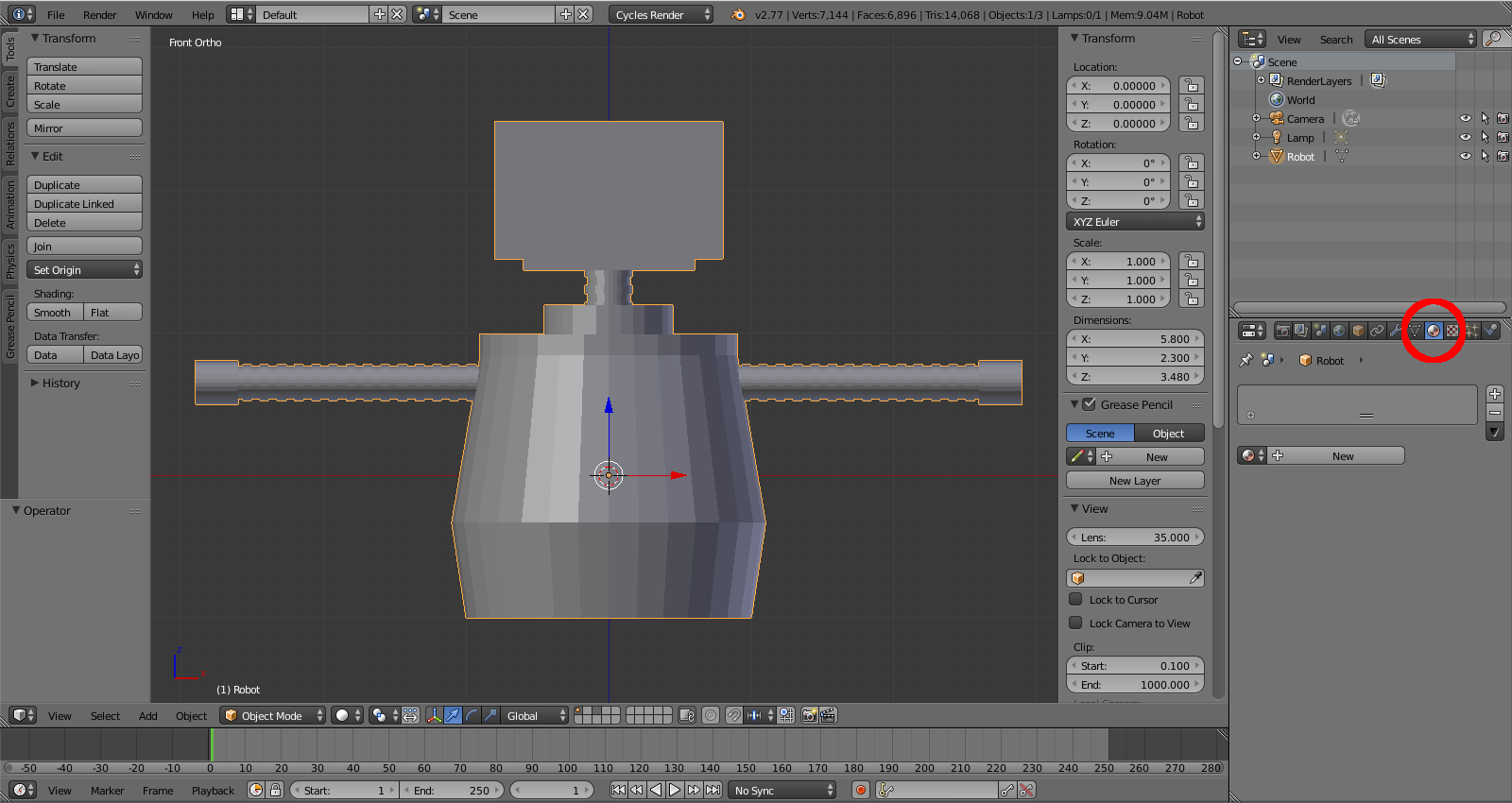The width and height of the screenshot is (1512, 803).
Task: Expand the History panel
Action: (x=60, y=384)
